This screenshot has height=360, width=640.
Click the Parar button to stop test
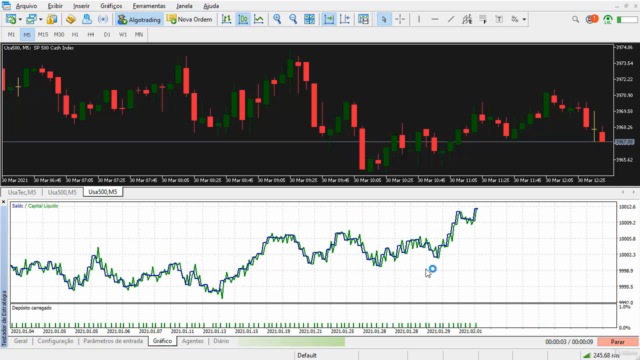[x=618, y=342]
